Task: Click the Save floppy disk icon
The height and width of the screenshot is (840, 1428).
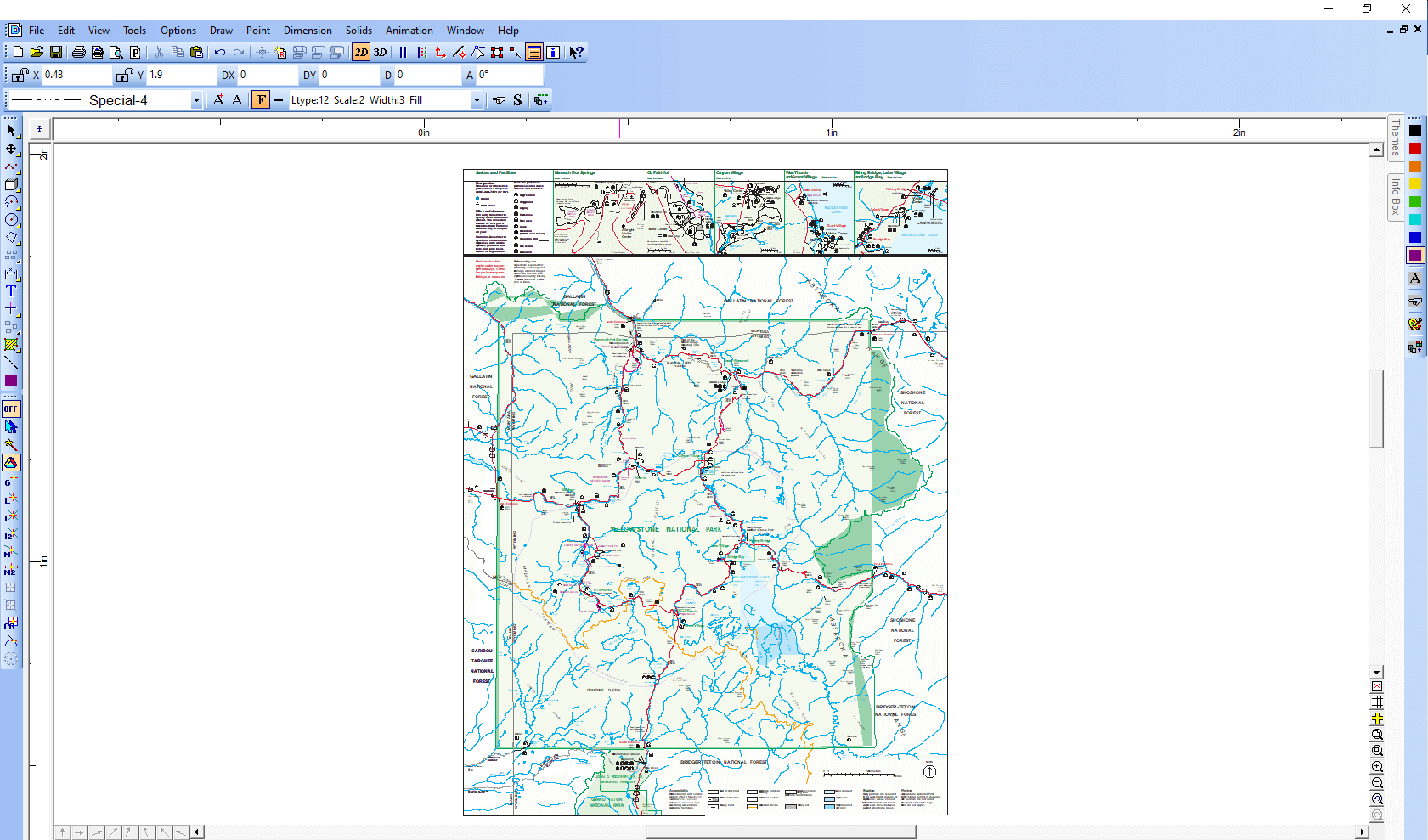Action: pos(56,53)
